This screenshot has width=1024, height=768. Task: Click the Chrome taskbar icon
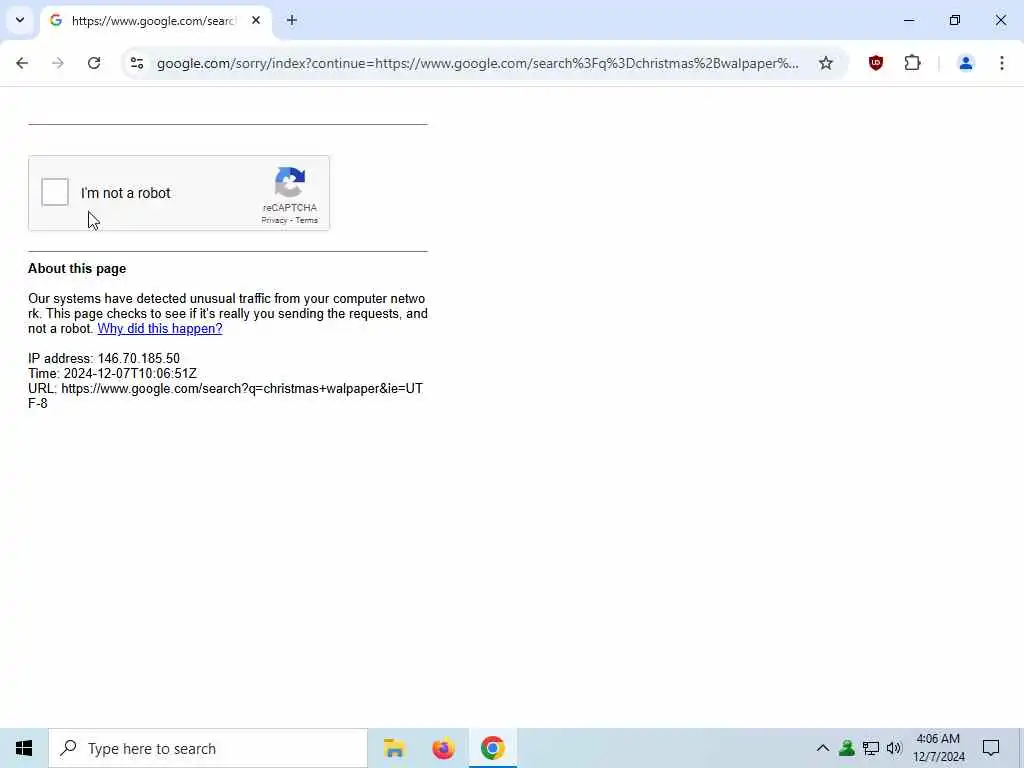point(492,748)
